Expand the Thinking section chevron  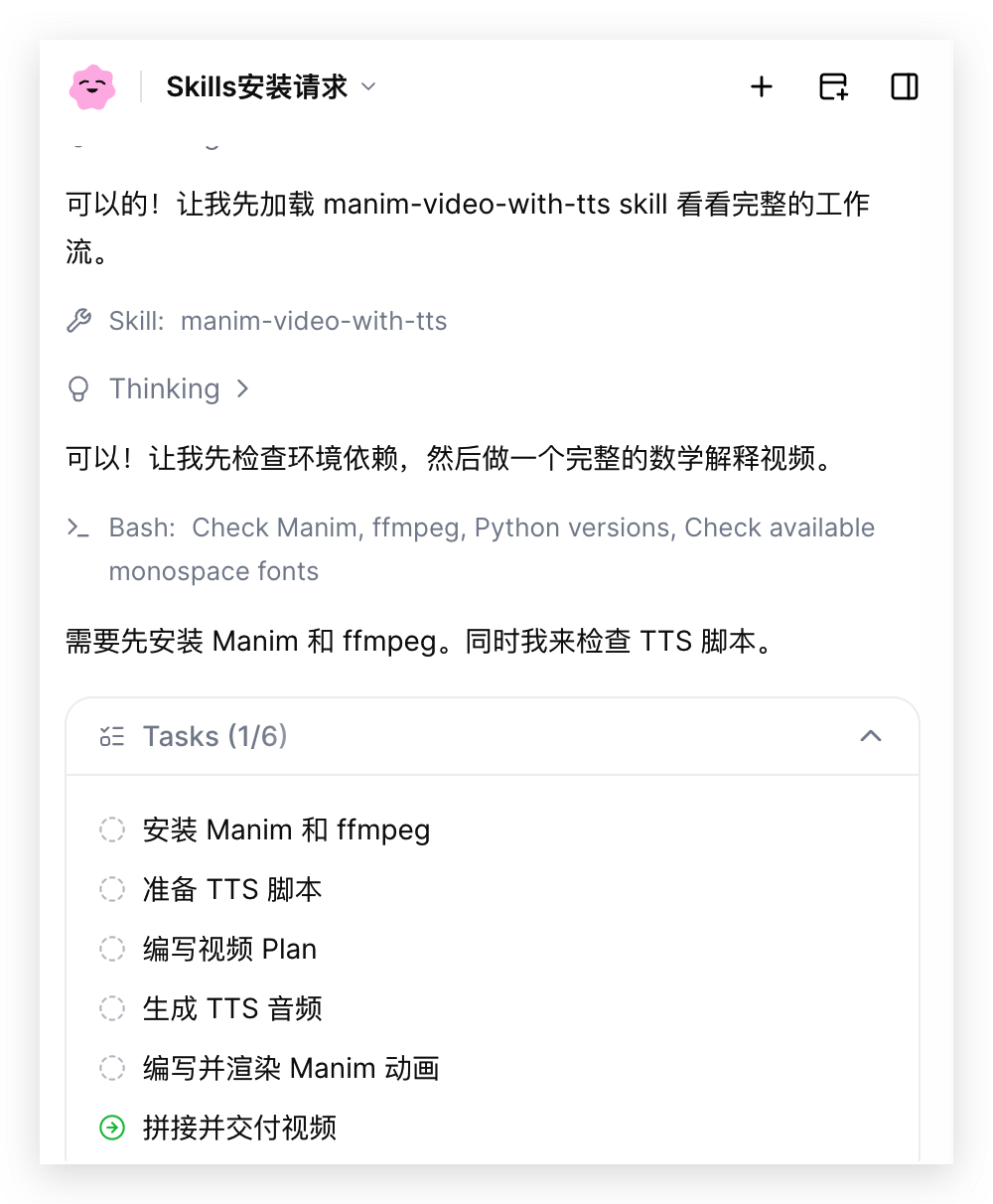(x=242, y=389)
